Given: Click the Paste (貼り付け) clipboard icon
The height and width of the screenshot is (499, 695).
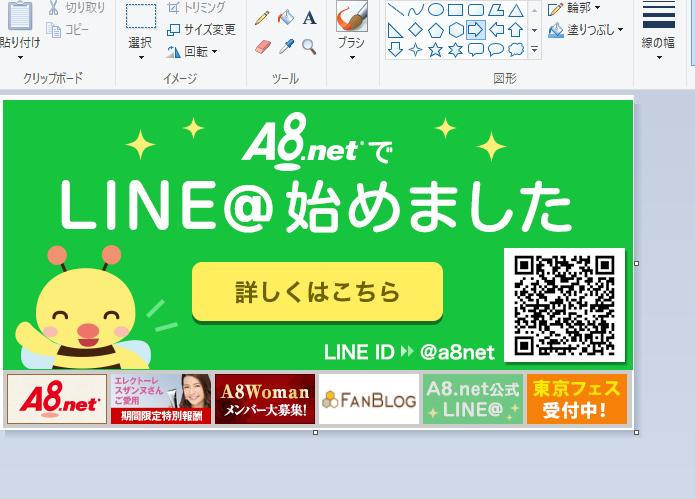Looking at the screenshot, I should [20, 16].
